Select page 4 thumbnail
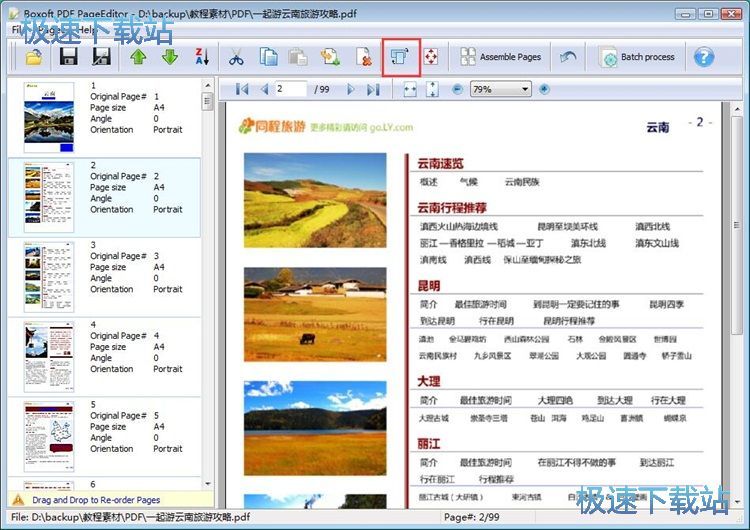The image size is (750, 530). (x=49, y=357)
